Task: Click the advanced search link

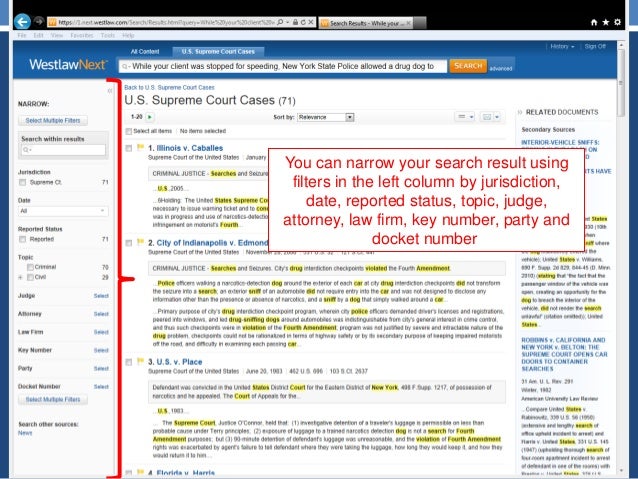Action: [x=500, y=69]
